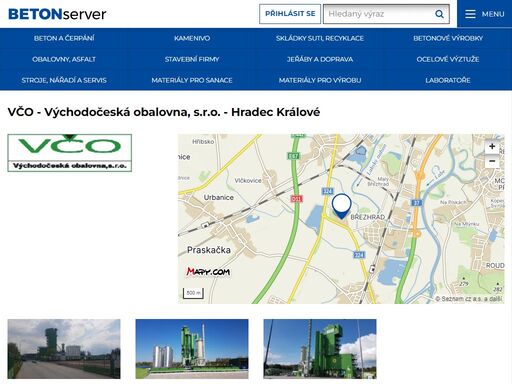Viewport: 512px width, 384px height.
Task: Click the Přihlásit se button
Action: point(290,14)
